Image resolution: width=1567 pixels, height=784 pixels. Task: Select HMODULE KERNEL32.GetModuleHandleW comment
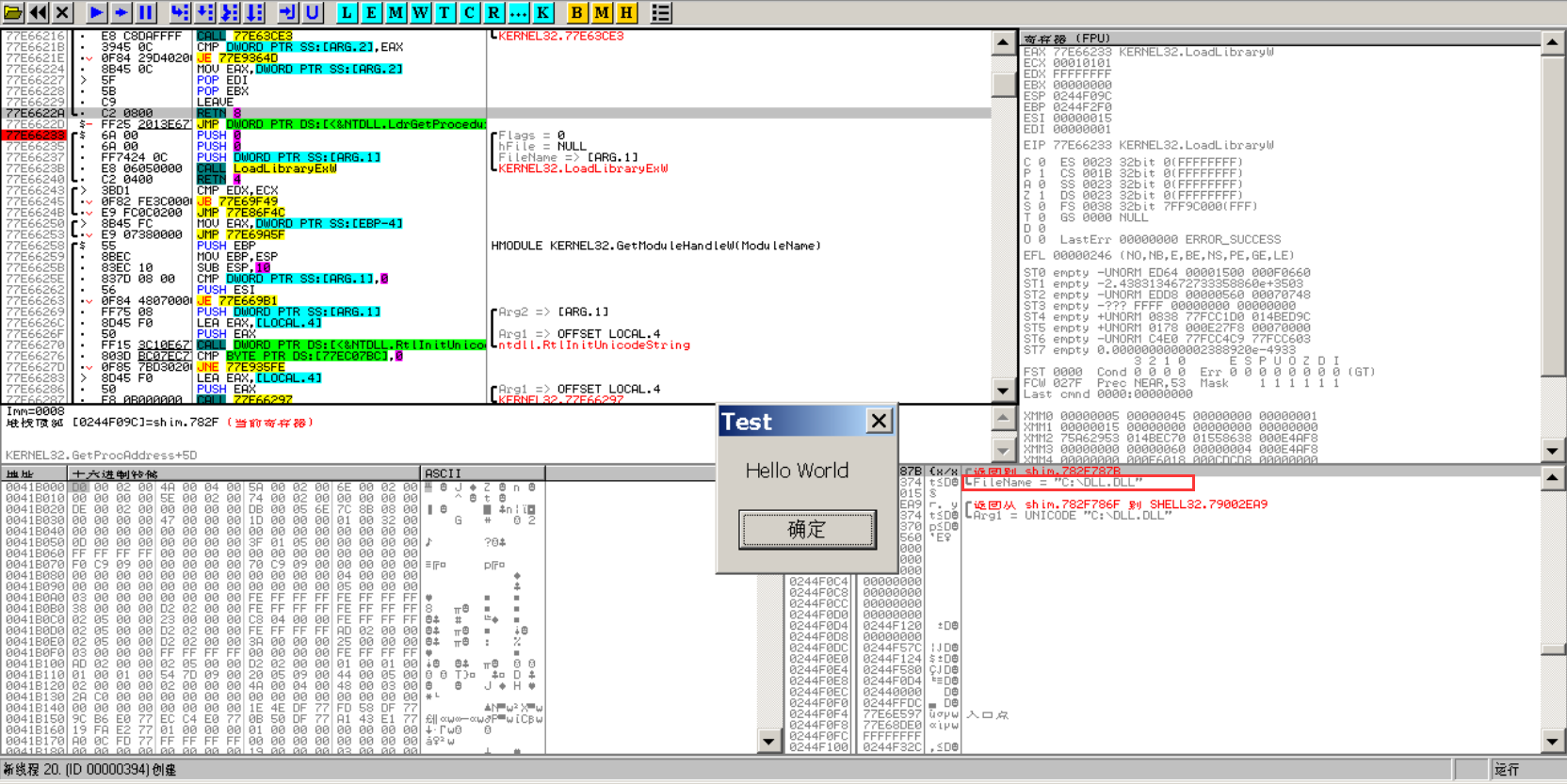coord(656,246)
